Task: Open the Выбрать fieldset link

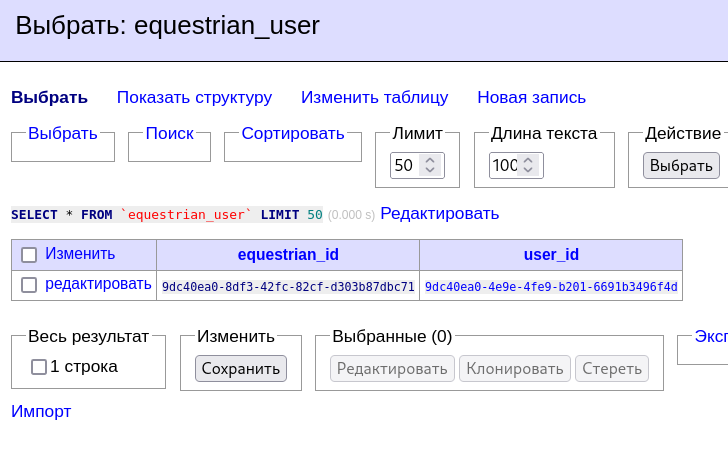Action: [x=62, y=134]
